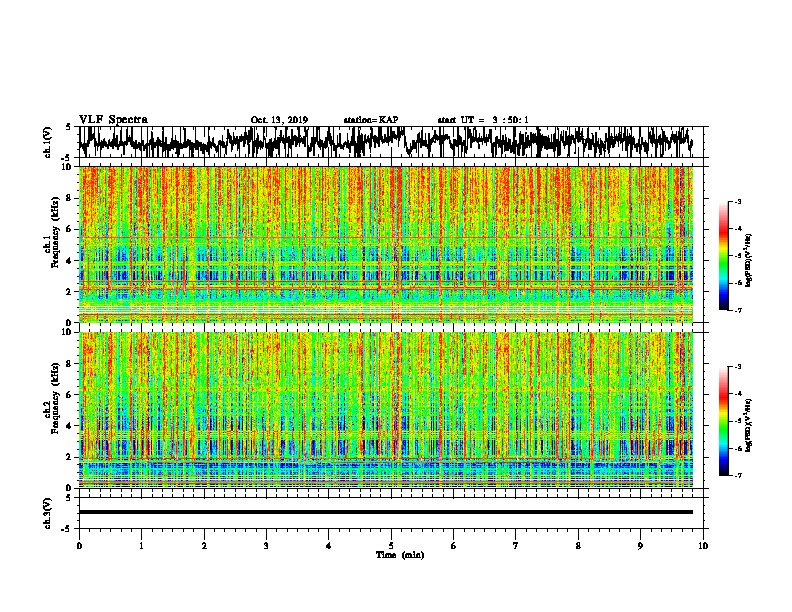Viewport: 792px width, 612px height.
Task: Click the "1" tick on the time axis
Action: tap(141, 546)
